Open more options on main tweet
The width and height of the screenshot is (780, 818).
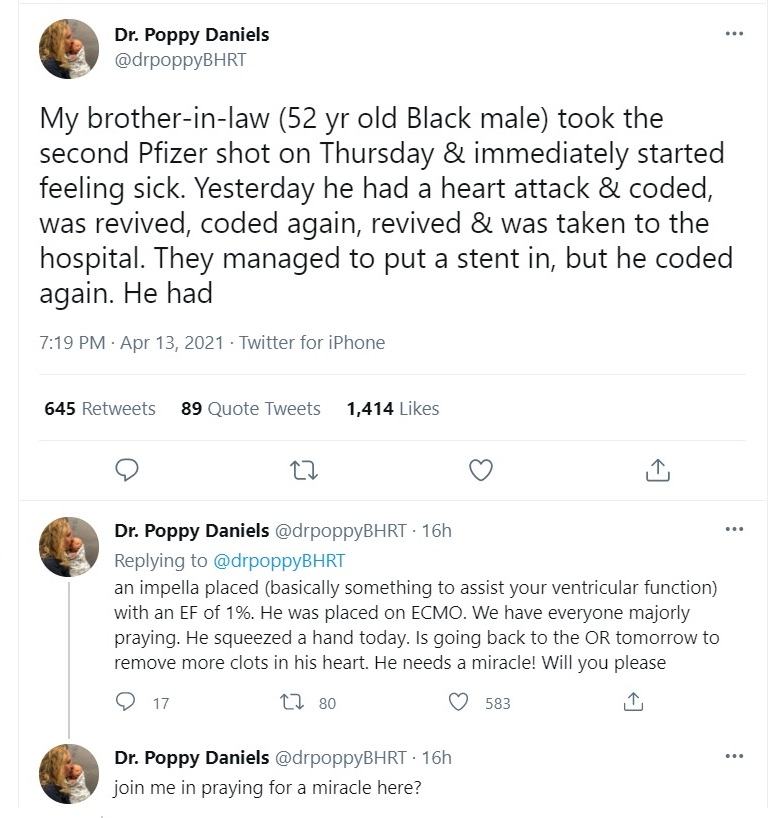click(x=734, y=34)
